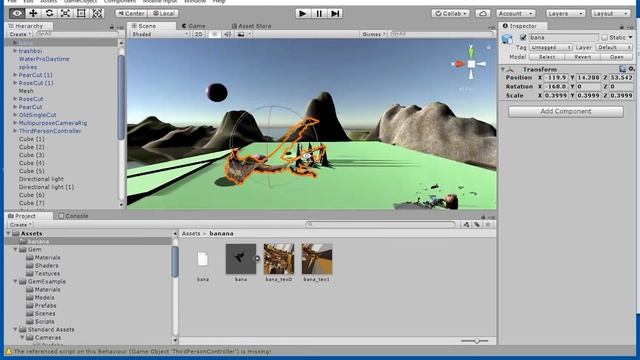640x360 pixels.
Task: Click the Project search field
Action: pos(380,224)
